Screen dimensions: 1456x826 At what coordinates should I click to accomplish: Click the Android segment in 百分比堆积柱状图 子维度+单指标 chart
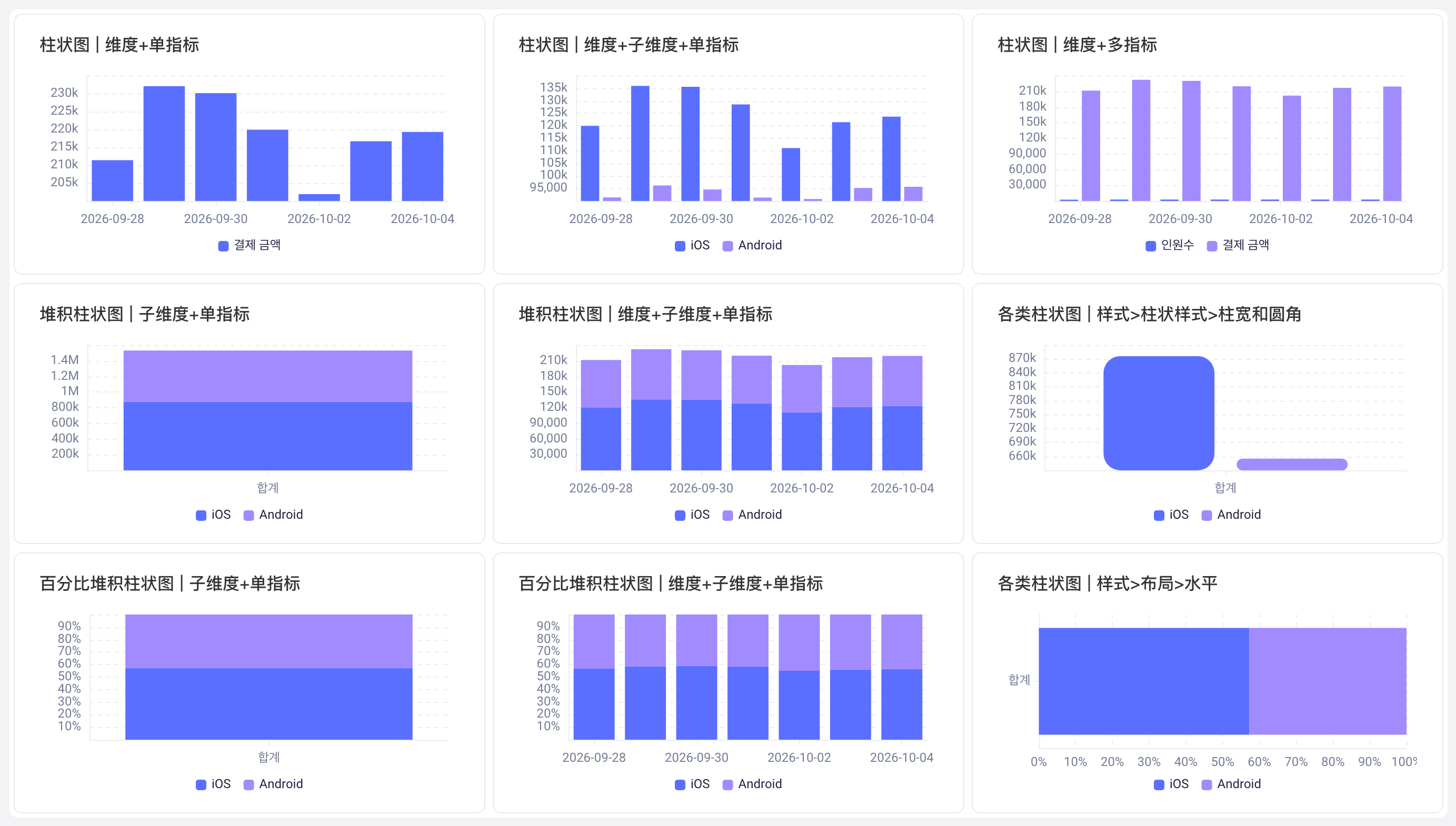point(268,641)
